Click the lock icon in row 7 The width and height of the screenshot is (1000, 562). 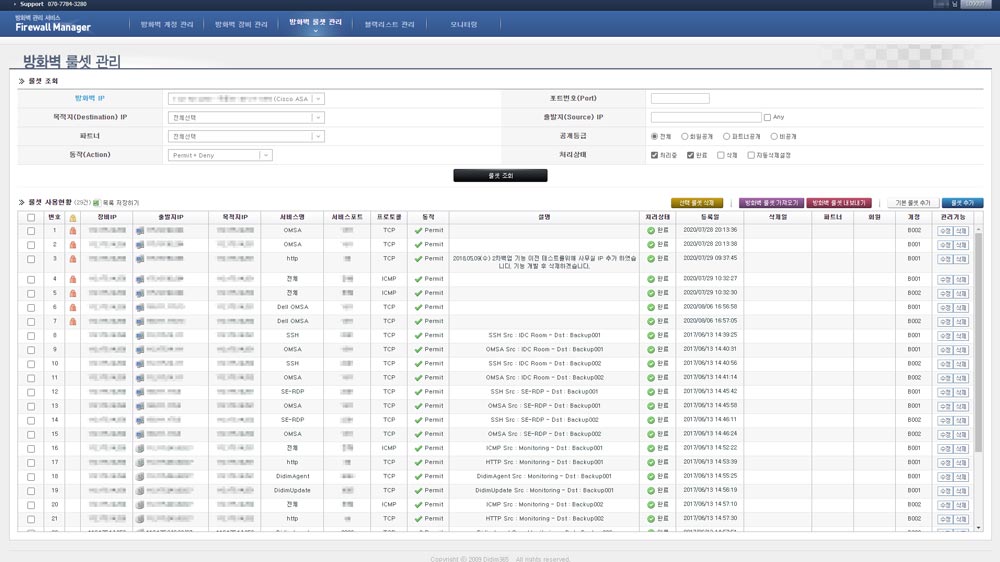pyautogui.click(x=73, y=322)
